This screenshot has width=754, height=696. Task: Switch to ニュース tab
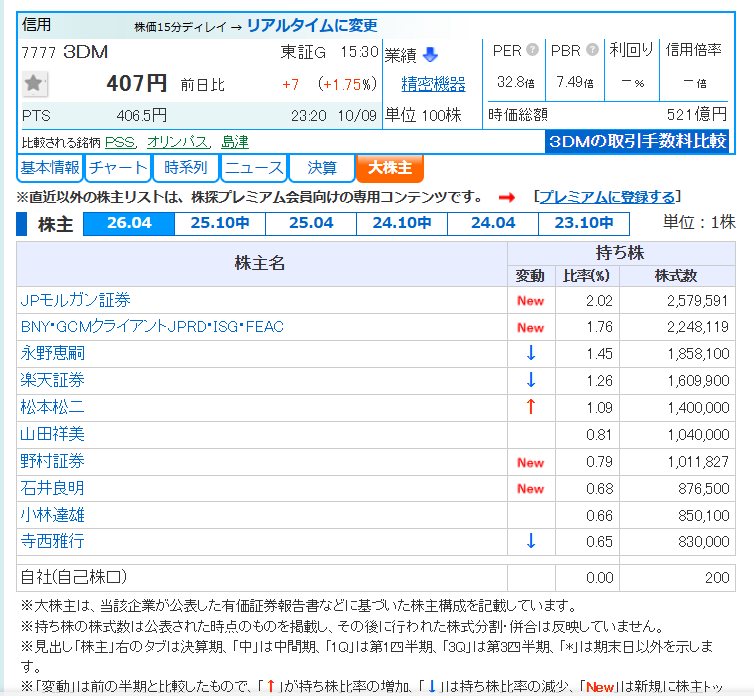pos(254,168)
